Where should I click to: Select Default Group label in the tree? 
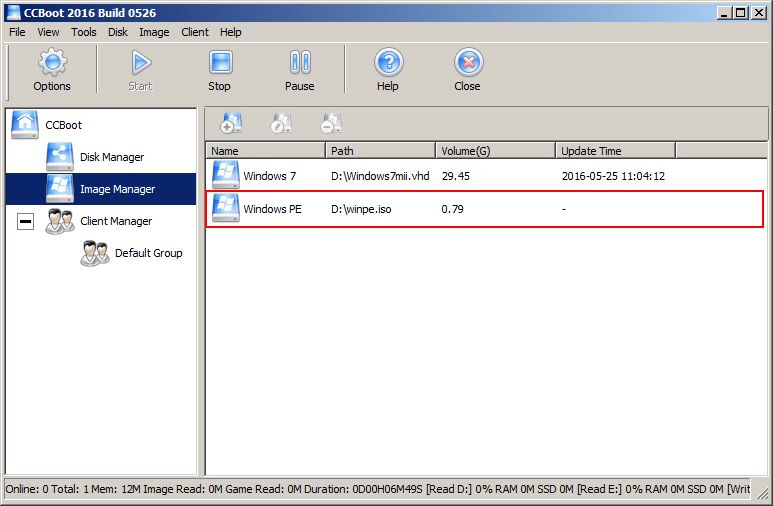pyautogui.click(x=148, y=253)
